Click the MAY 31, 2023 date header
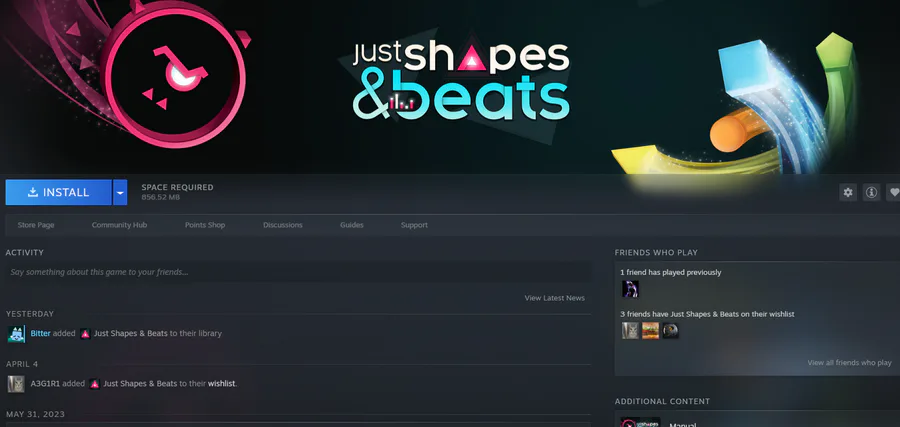 35,414
